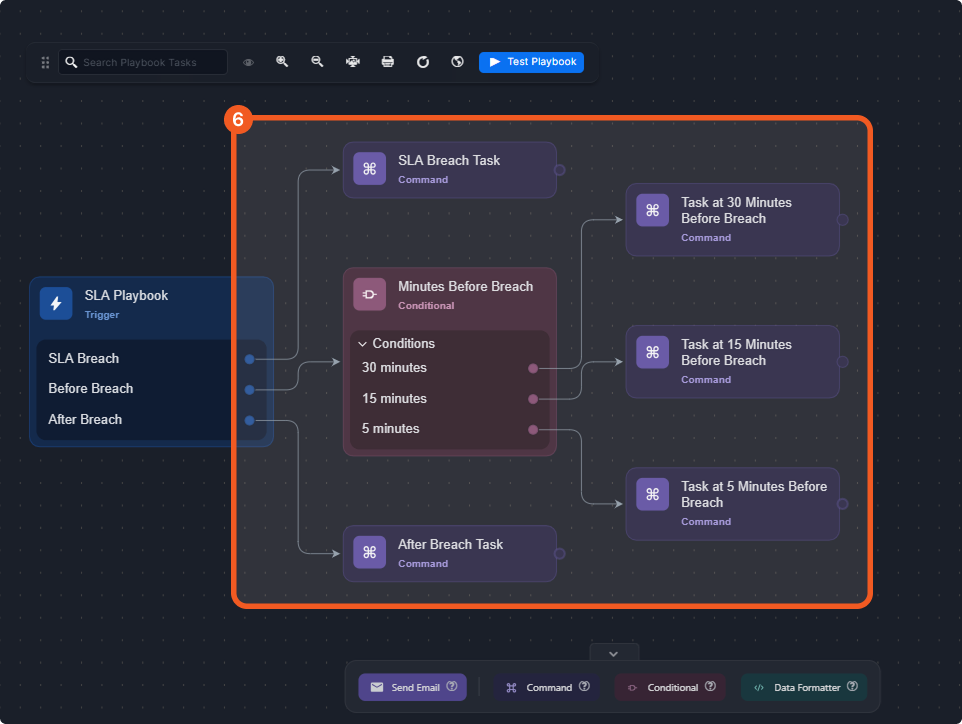
Task: Click the SLA Playbook trigger lightning icon
Action: coord(56,303)
